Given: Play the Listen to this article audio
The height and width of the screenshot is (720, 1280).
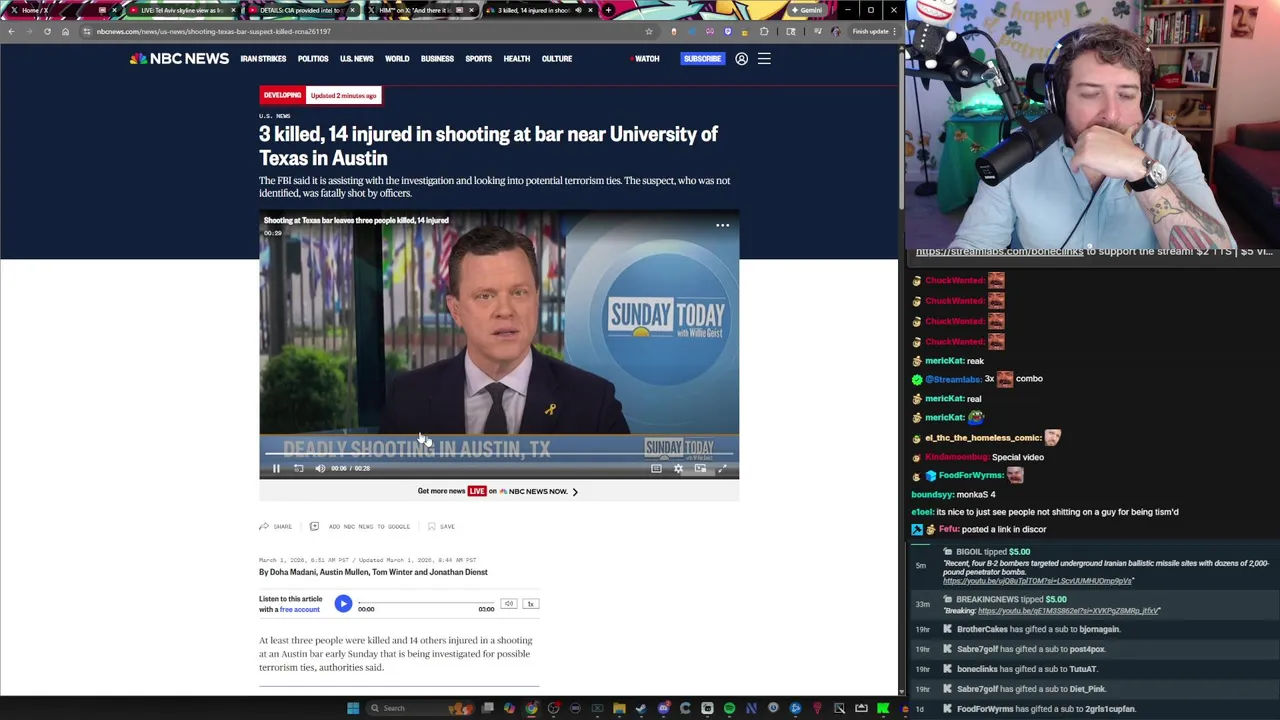Looking at the screenshot, I should click(343, 603).
